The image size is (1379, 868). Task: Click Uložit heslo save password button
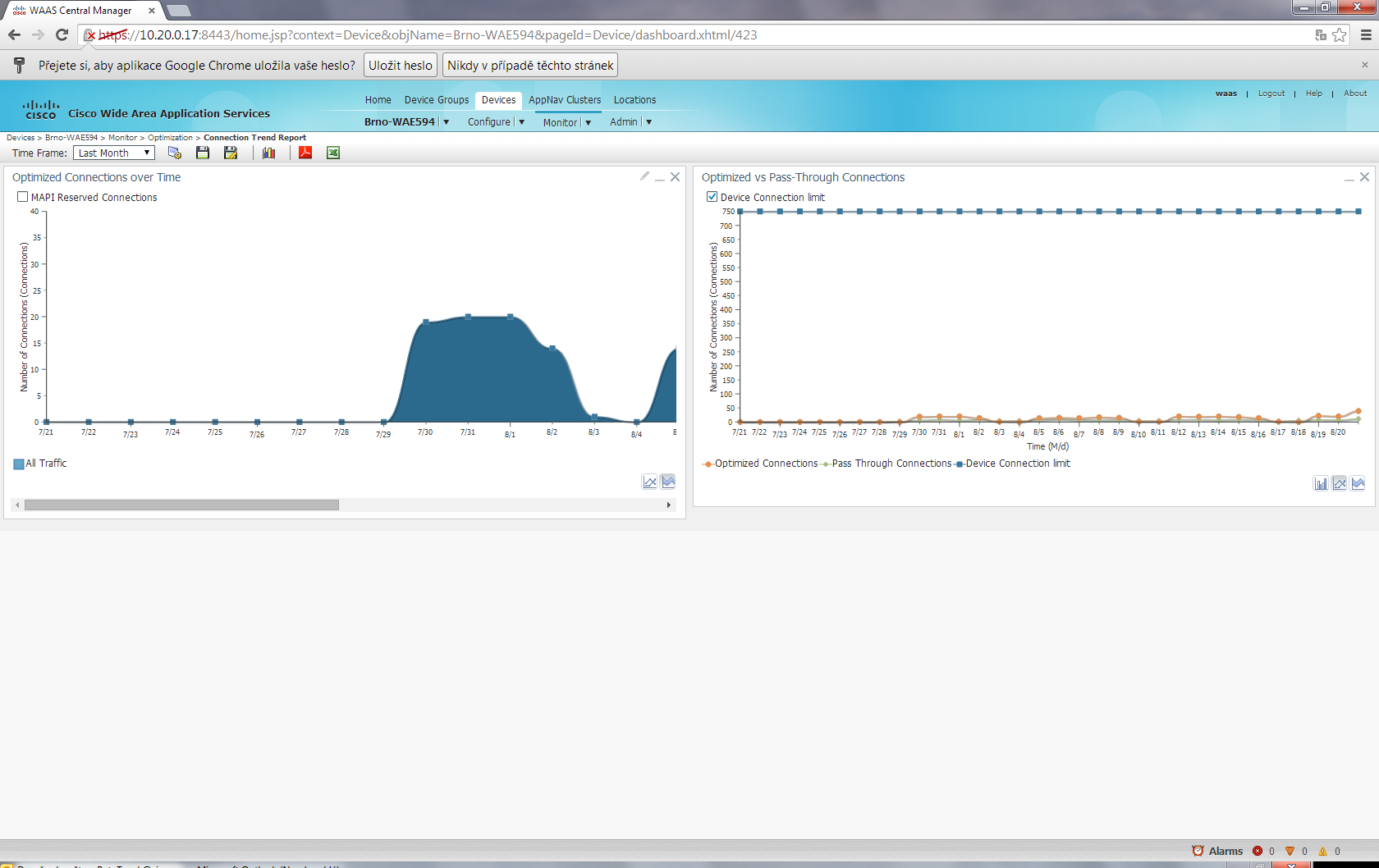point(400,66)
